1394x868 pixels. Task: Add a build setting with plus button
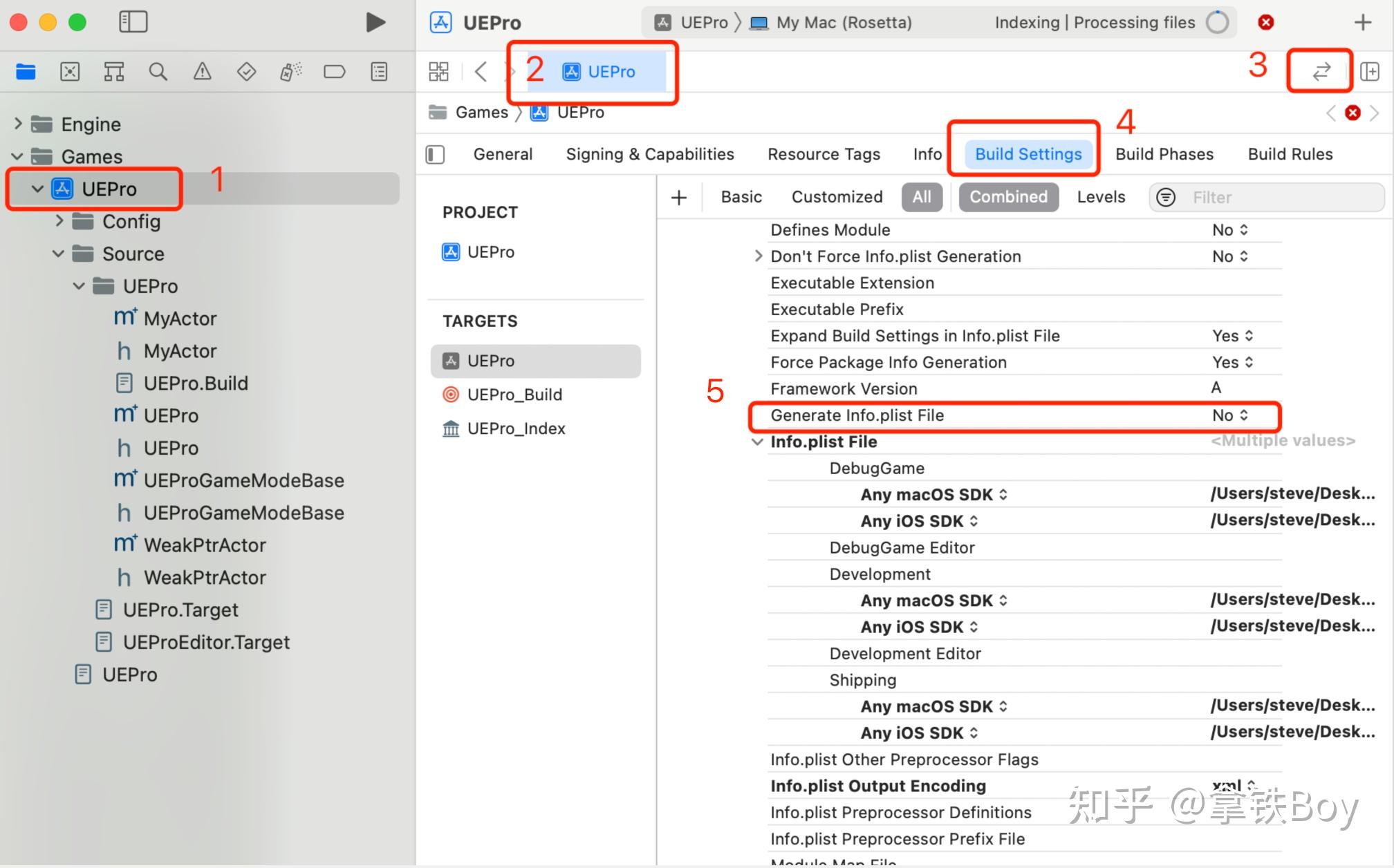[679, 198]
